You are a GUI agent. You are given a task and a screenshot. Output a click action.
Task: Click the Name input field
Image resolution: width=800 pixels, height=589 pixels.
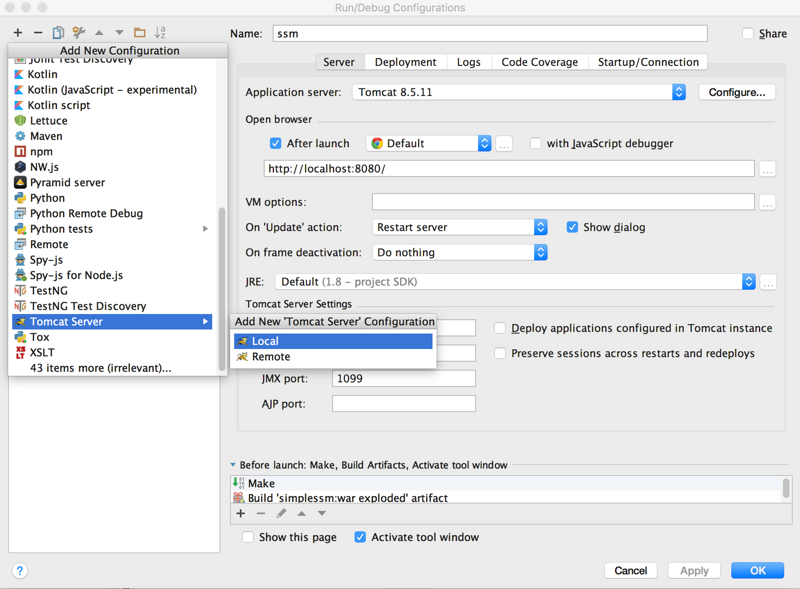[x=490, y=34]
